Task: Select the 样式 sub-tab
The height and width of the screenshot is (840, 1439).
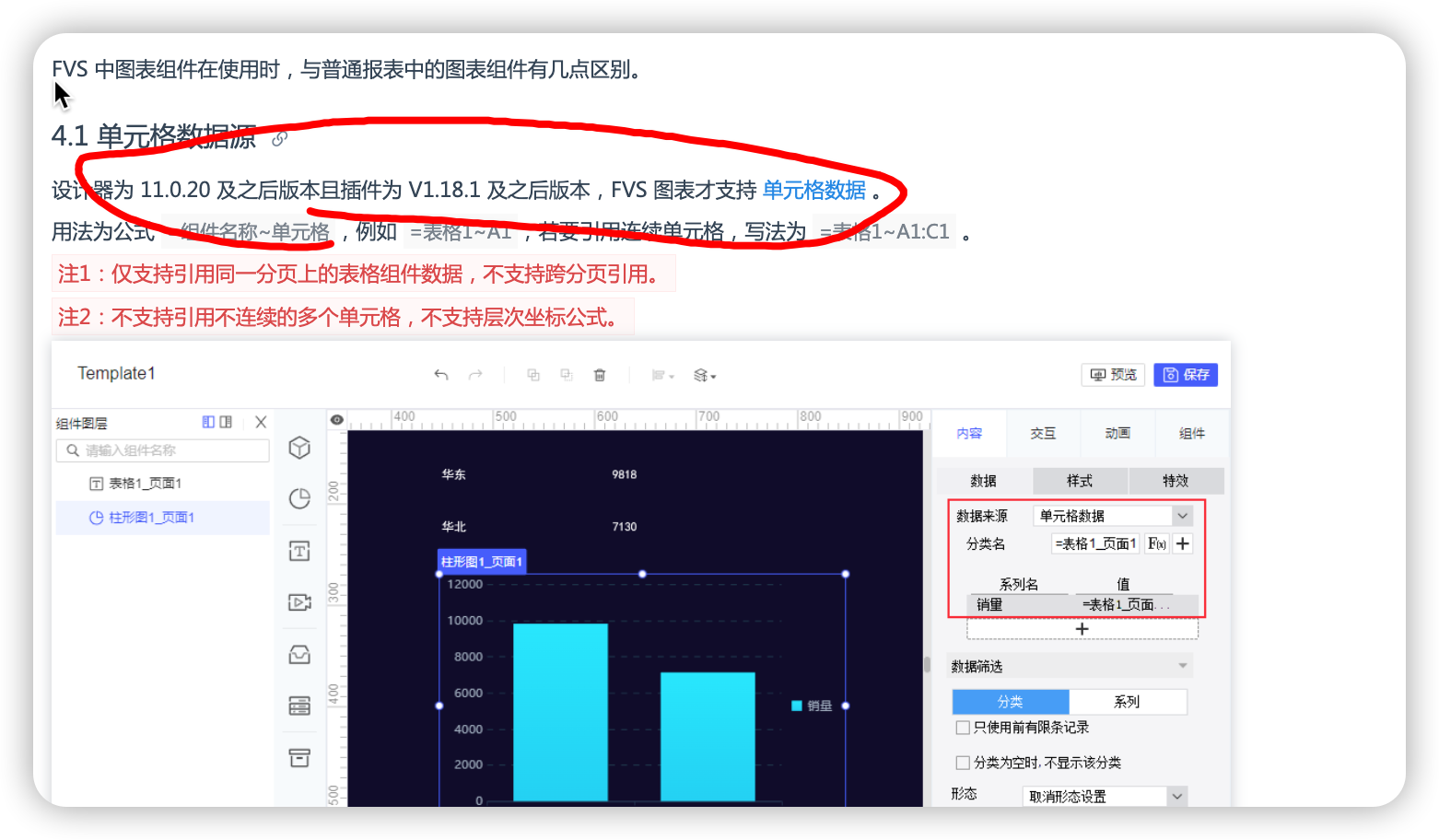Action: (1080, 481)
